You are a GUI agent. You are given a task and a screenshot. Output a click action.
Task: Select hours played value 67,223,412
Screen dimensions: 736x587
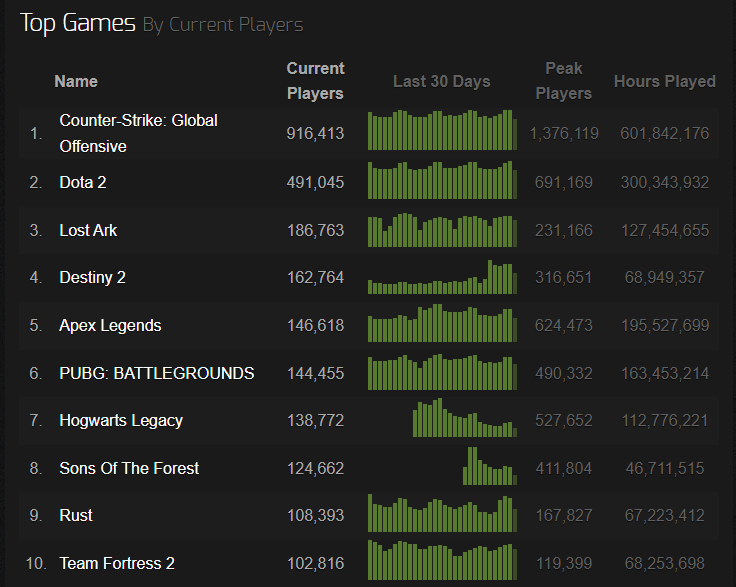point(665,515)
